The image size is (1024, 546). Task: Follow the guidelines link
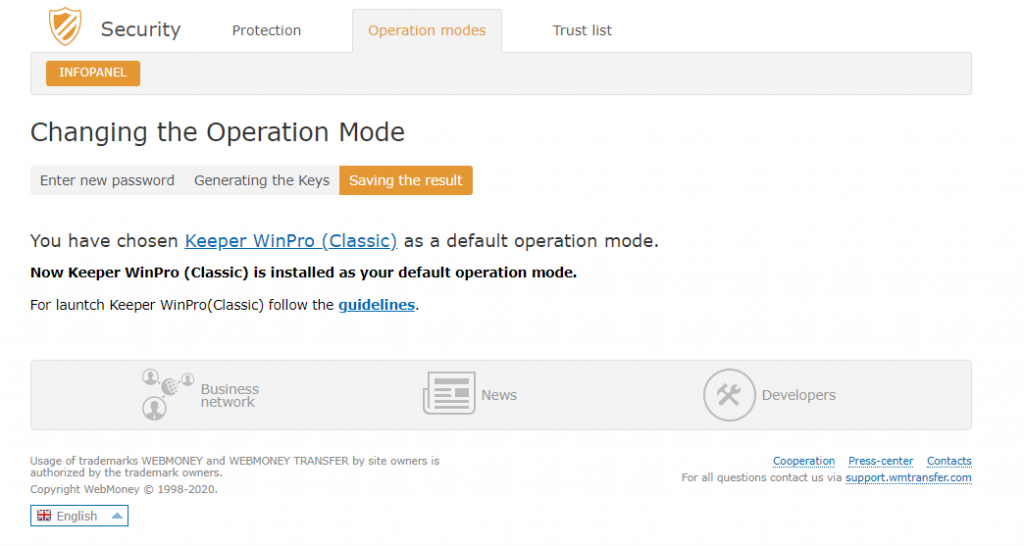(x=377, y=305)
